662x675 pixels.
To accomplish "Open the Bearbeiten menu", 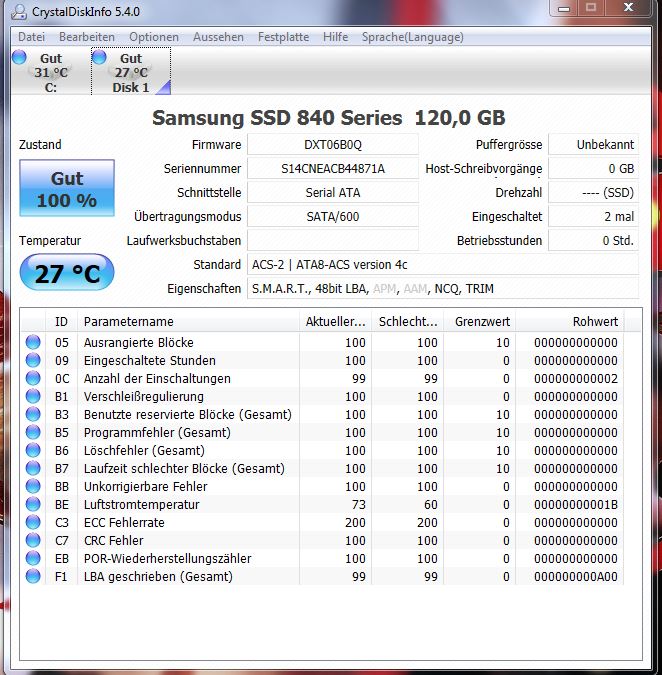I will point(87,37).
